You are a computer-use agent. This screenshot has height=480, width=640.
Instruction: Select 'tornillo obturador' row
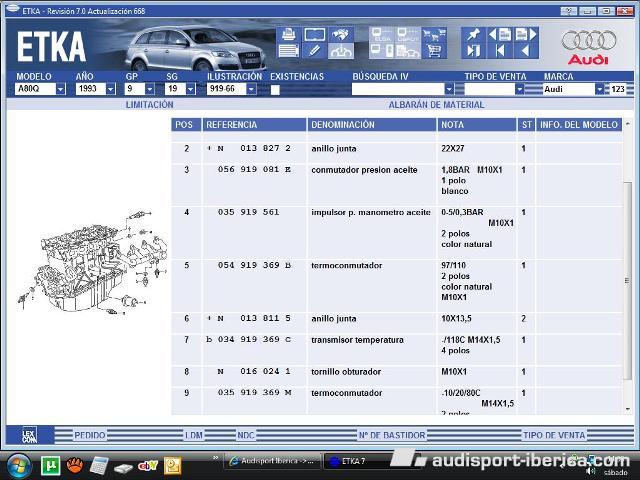pos(397,376)
